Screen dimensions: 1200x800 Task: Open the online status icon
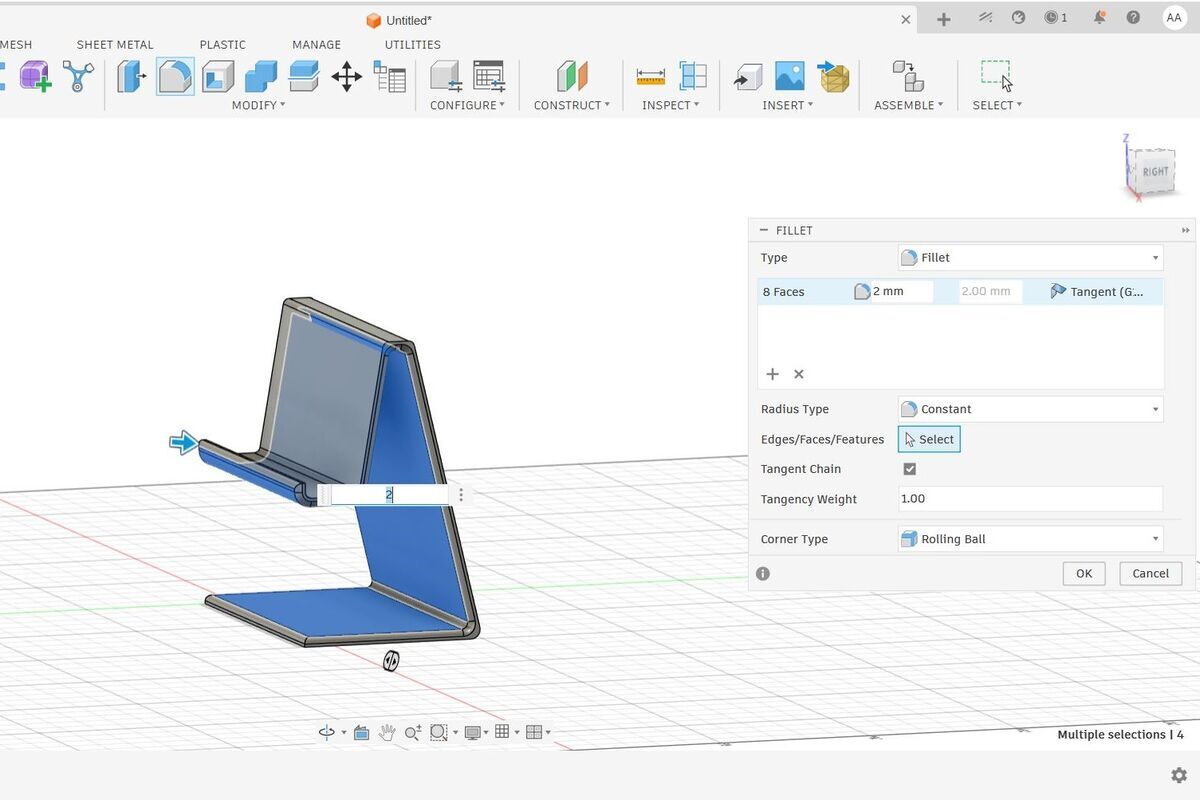1019,18
